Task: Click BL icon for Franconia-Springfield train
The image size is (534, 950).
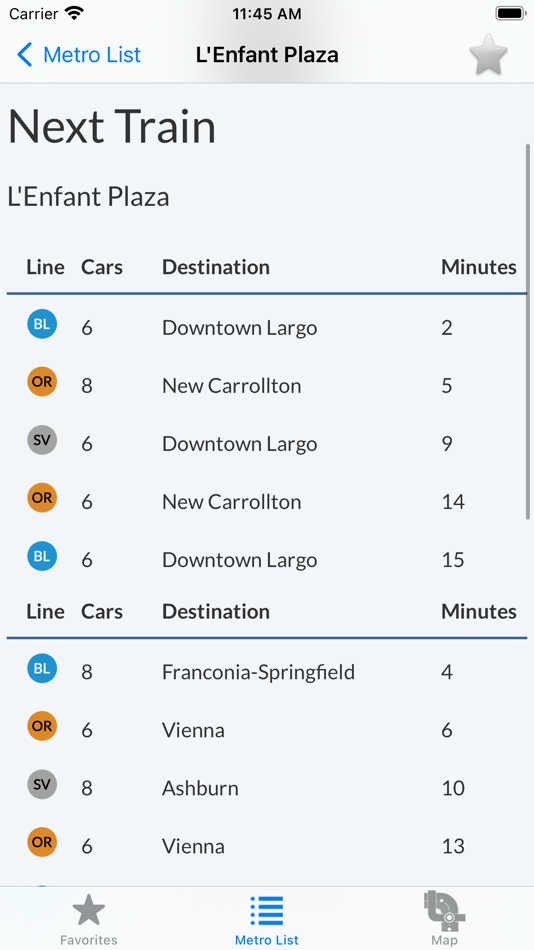Action: click(x=42, y=668)
